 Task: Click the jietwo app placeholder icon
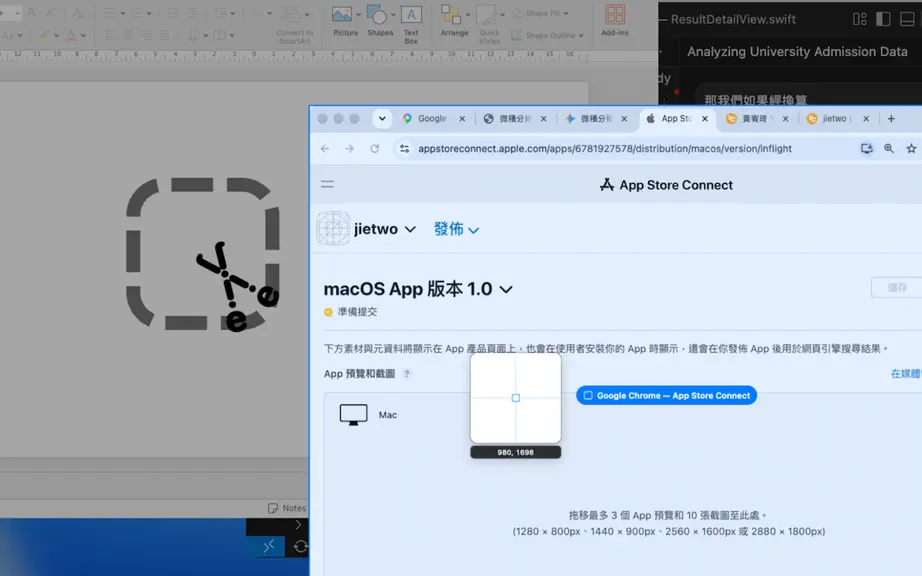pyautogui.click(x=333, y=228)
